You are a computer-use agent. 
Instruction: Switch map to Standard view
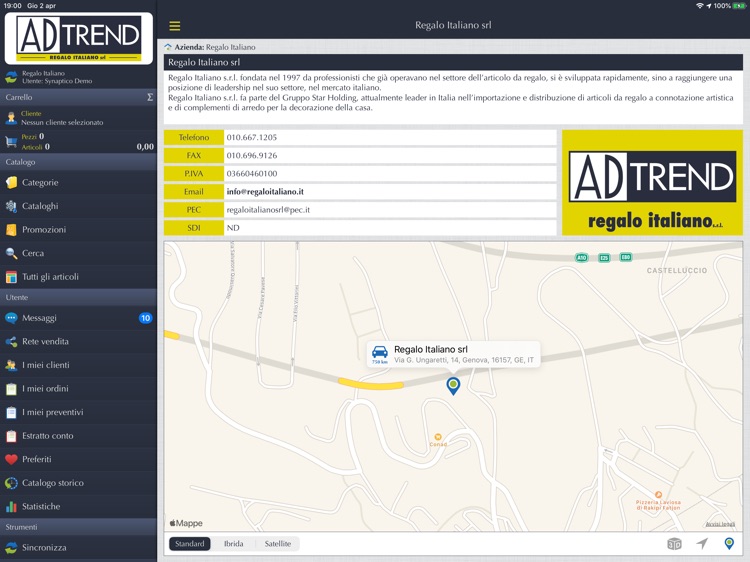189,544
